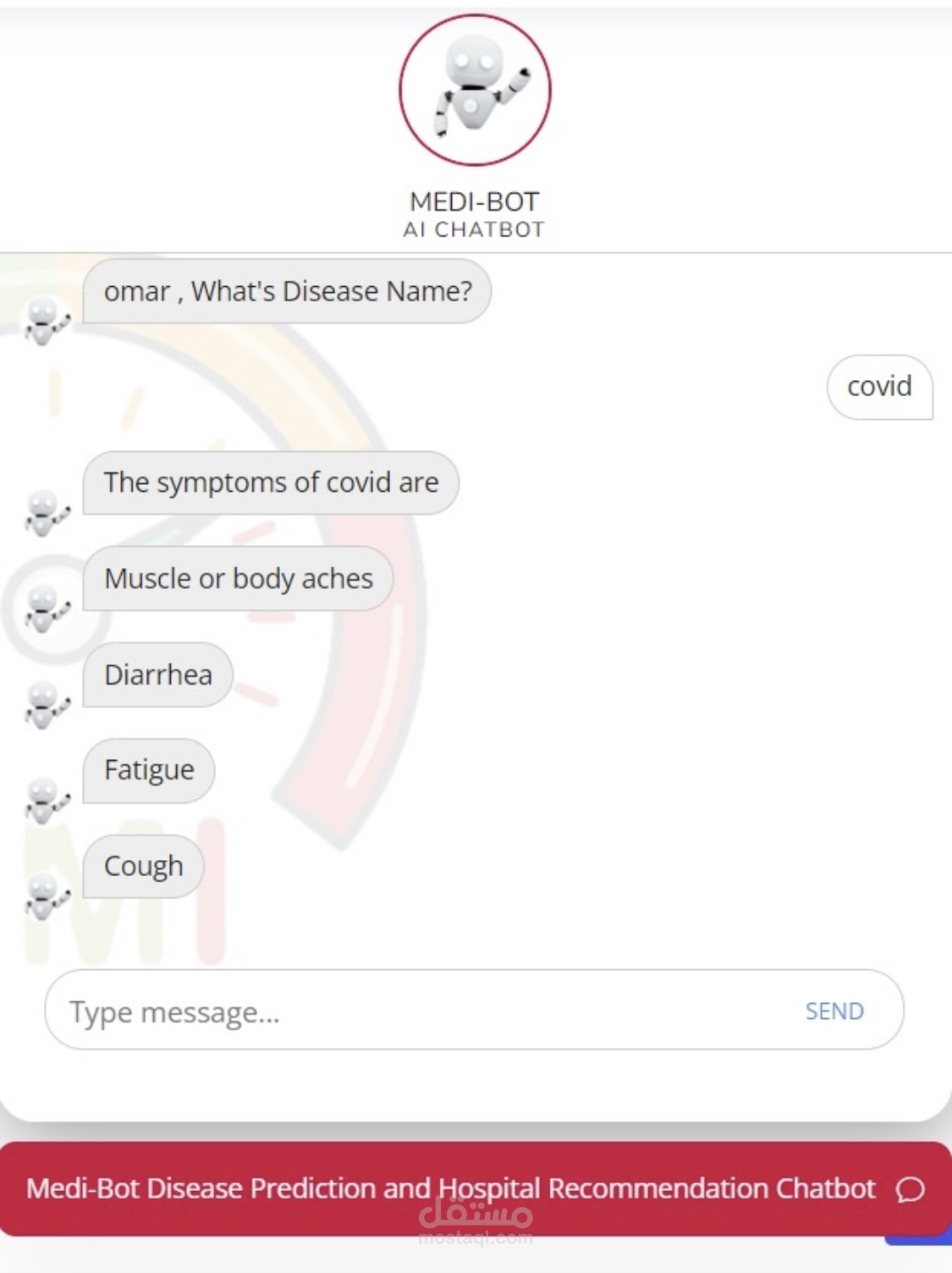Click the Medi-Bot Disease Prediction banner
This screenshot has height=1273, width=952.
(451, 1188)
